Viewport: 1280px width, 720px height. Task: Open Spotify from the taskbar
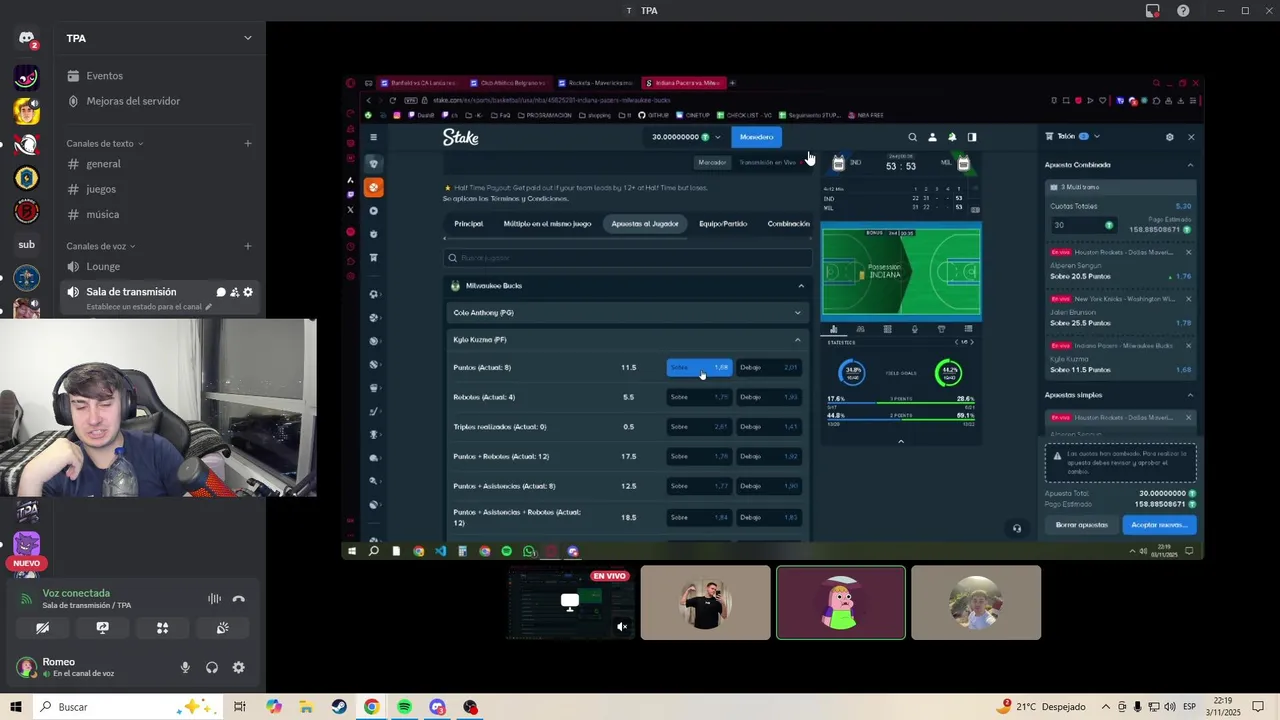coord(404,707)
